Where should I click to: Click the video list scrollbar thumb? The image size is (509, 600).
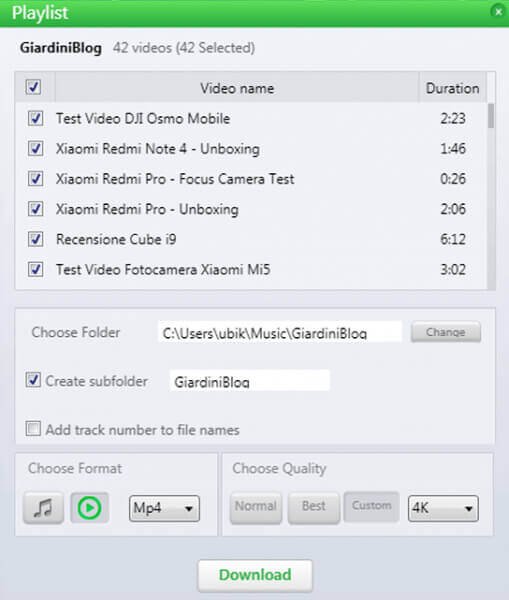[x=491, y=116]
